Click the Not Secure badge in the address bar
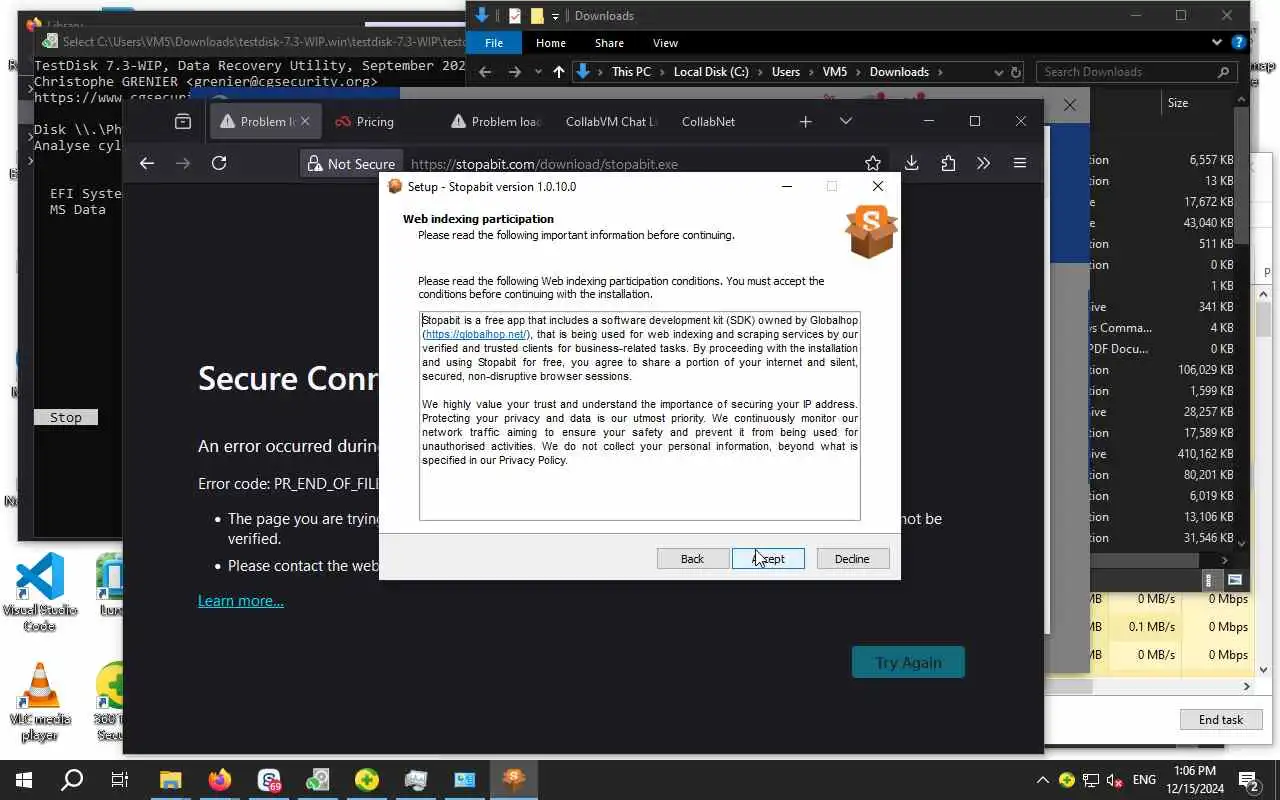This screenshot has width=1280, height=800. pos(352,164)
